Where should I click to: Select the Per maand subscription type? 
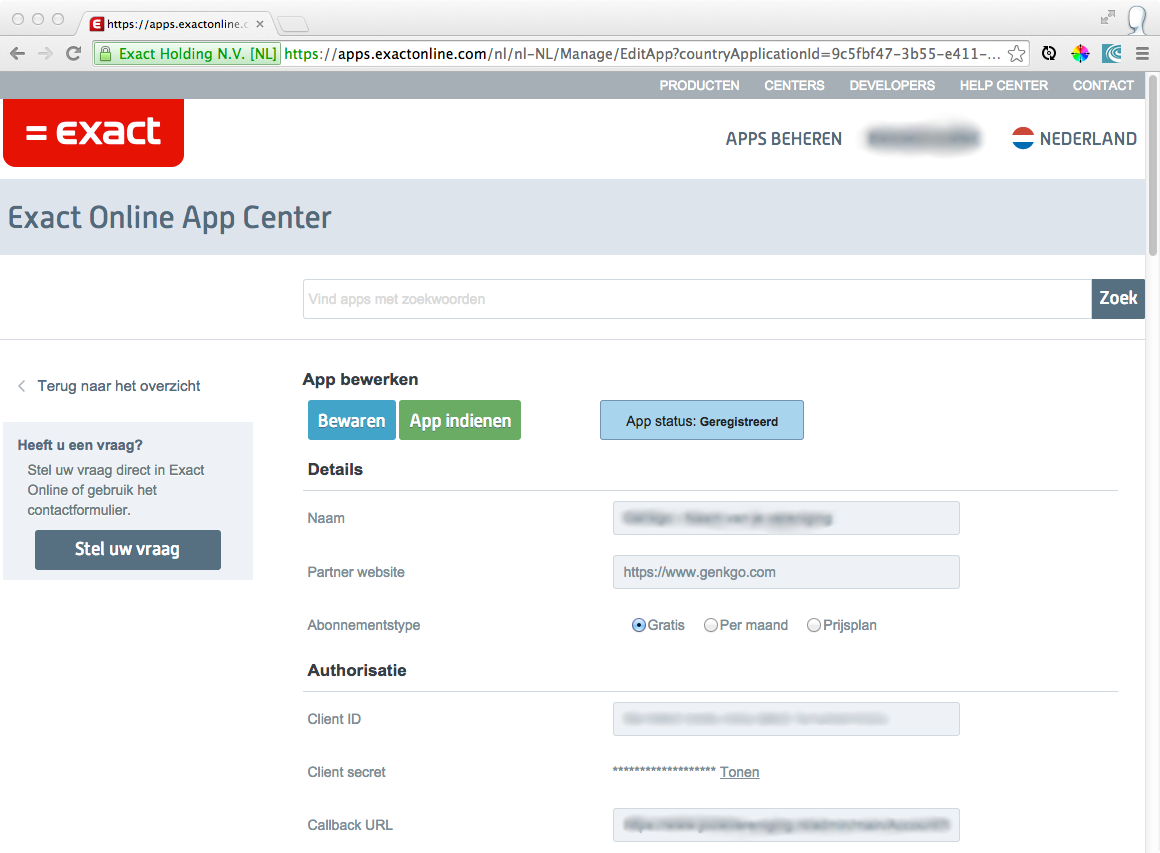710,625
